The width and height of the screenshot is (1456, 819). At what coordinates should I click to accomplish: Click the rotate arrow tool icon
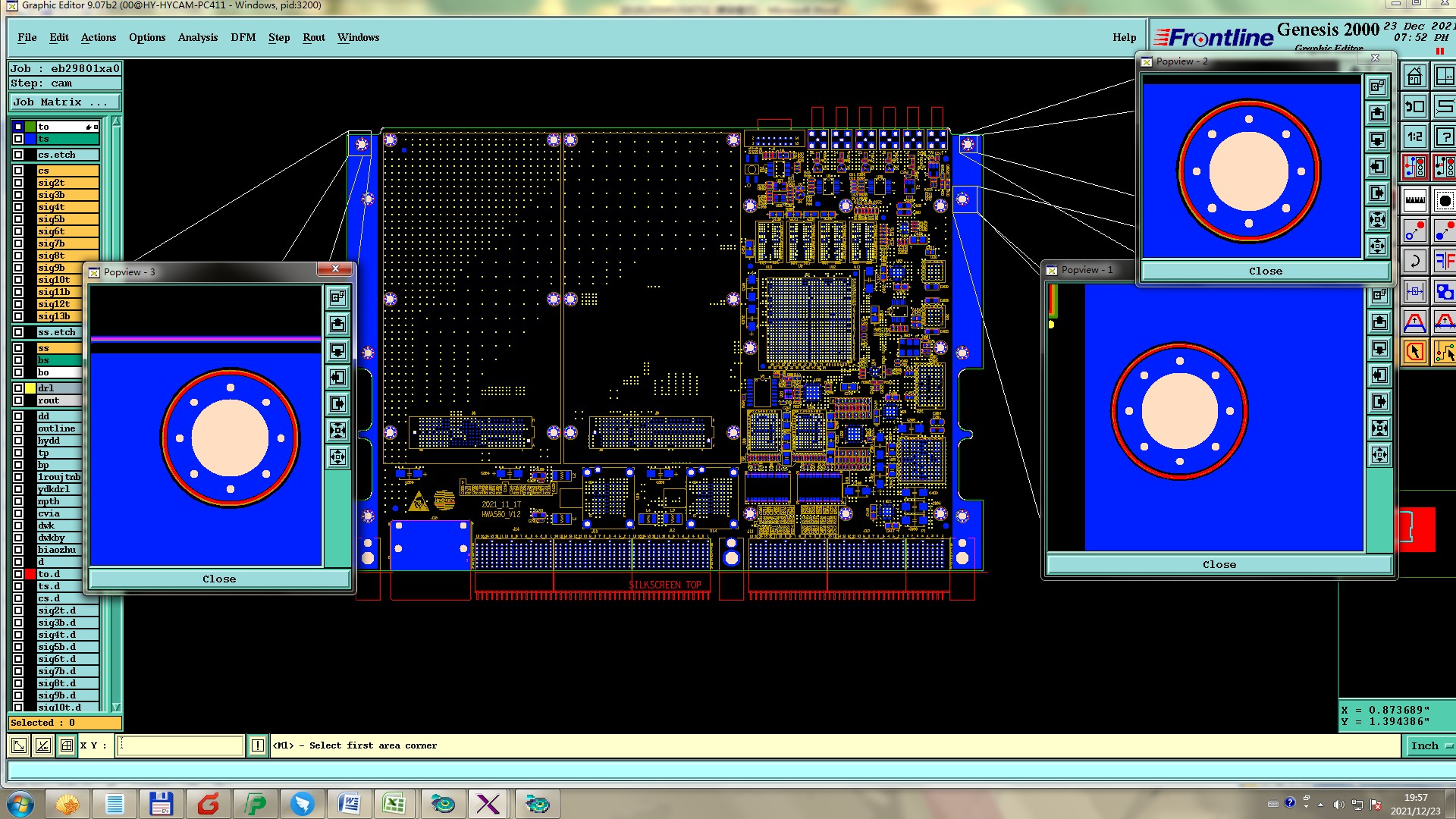(x=1415, y=262)
